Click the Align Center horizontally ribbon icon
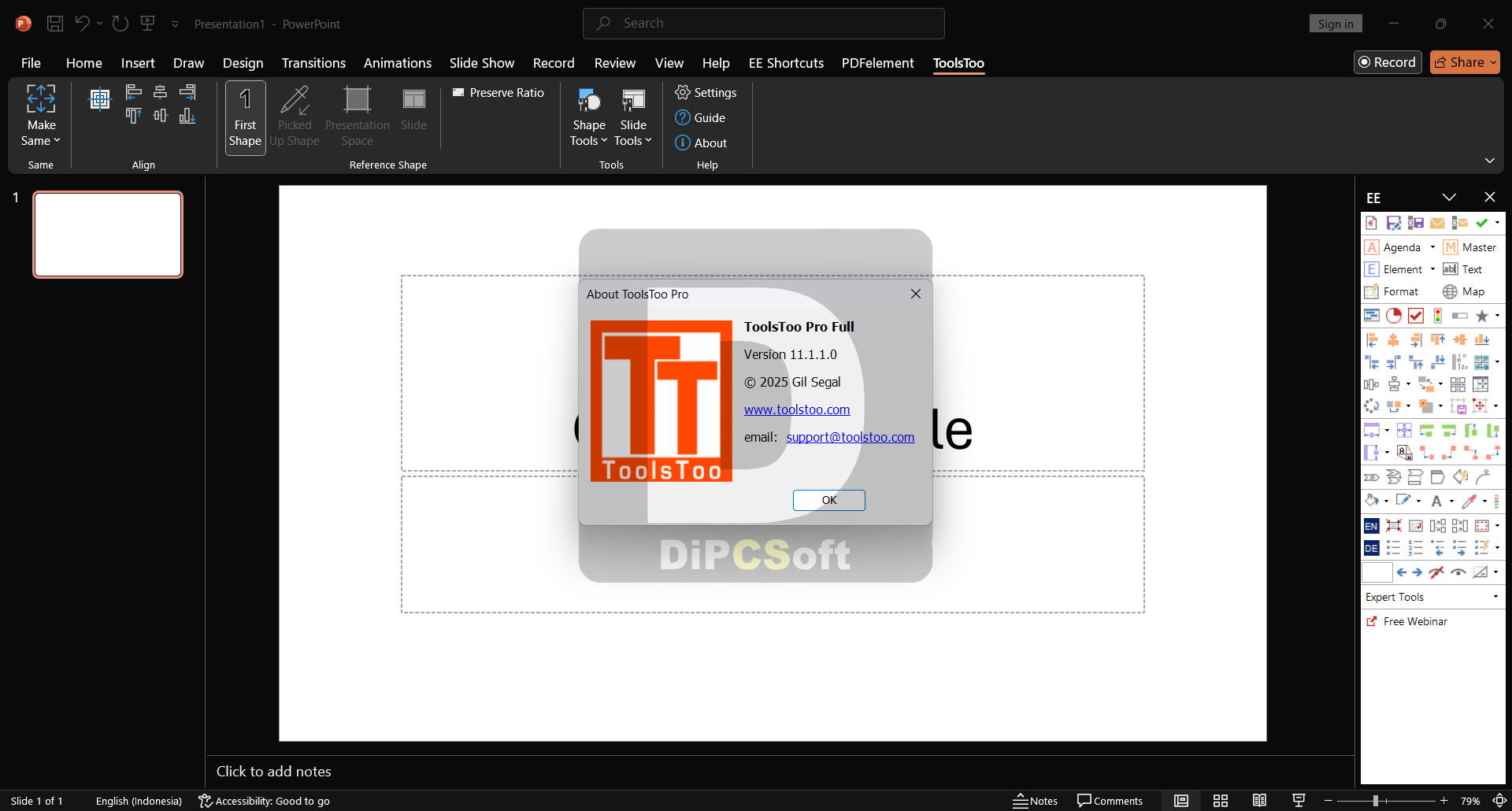 (x=161, y=92)
